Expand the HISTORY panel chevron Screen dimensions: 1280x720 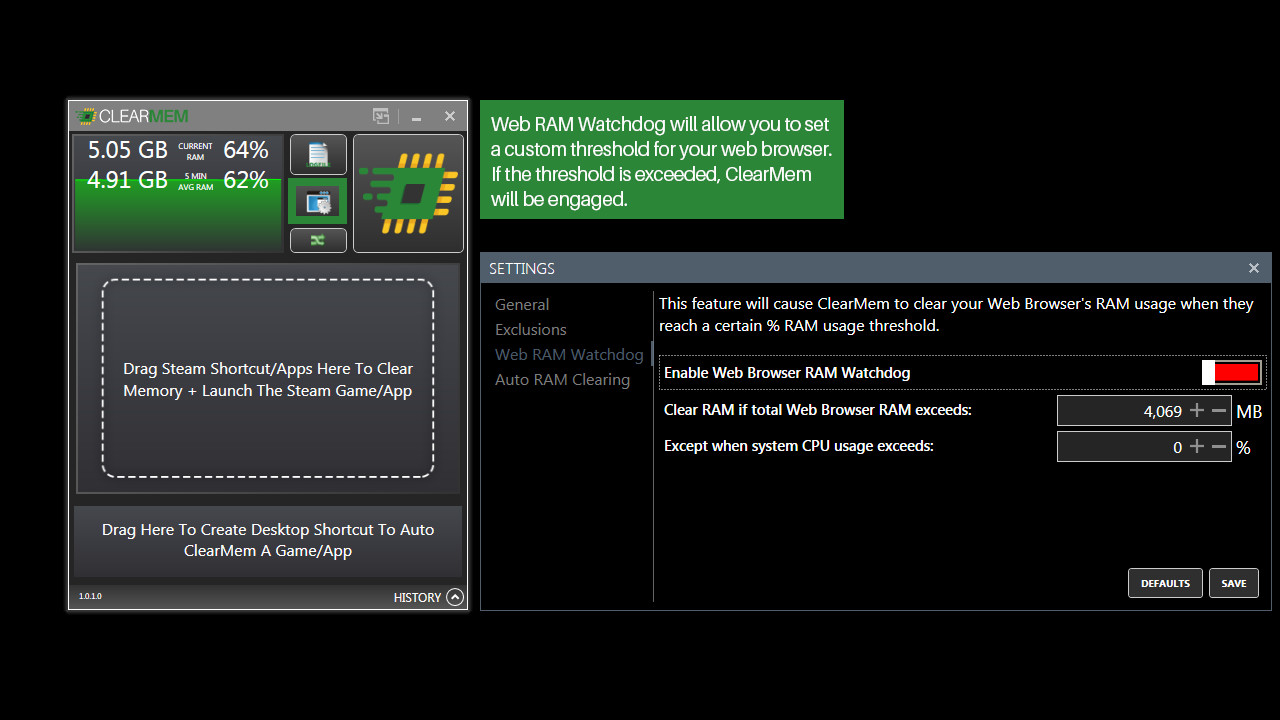(455, 597)
